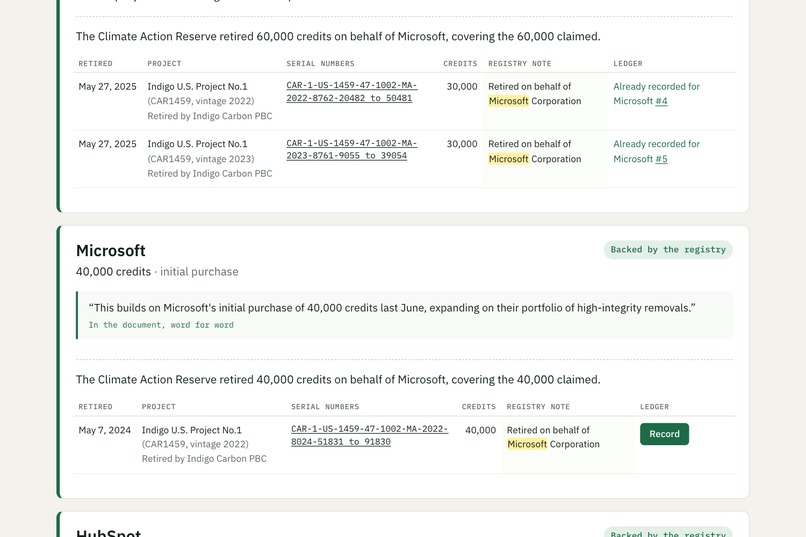Viewport: 806px width, 537px height.
Task: Click '40,000 credits · initial purchase' subtitle
Action: tap(157, 271)
